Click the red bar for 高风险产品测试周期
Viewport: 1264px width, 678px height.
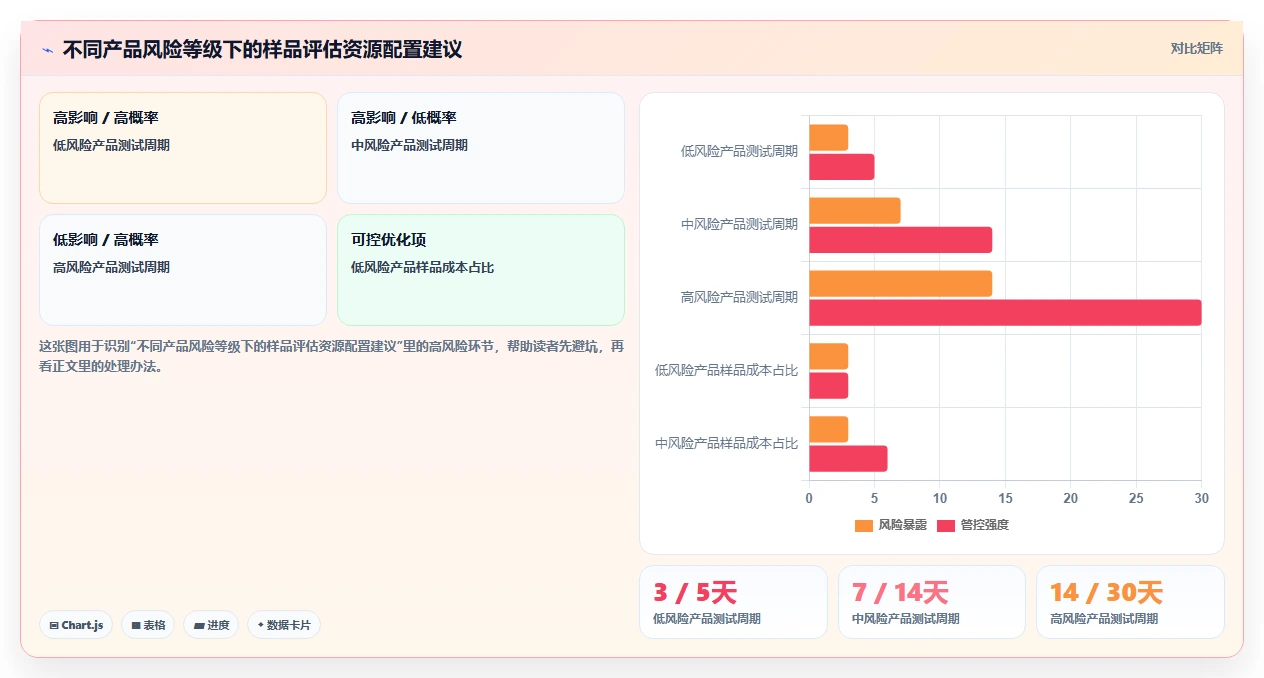tap(1005, 313)
